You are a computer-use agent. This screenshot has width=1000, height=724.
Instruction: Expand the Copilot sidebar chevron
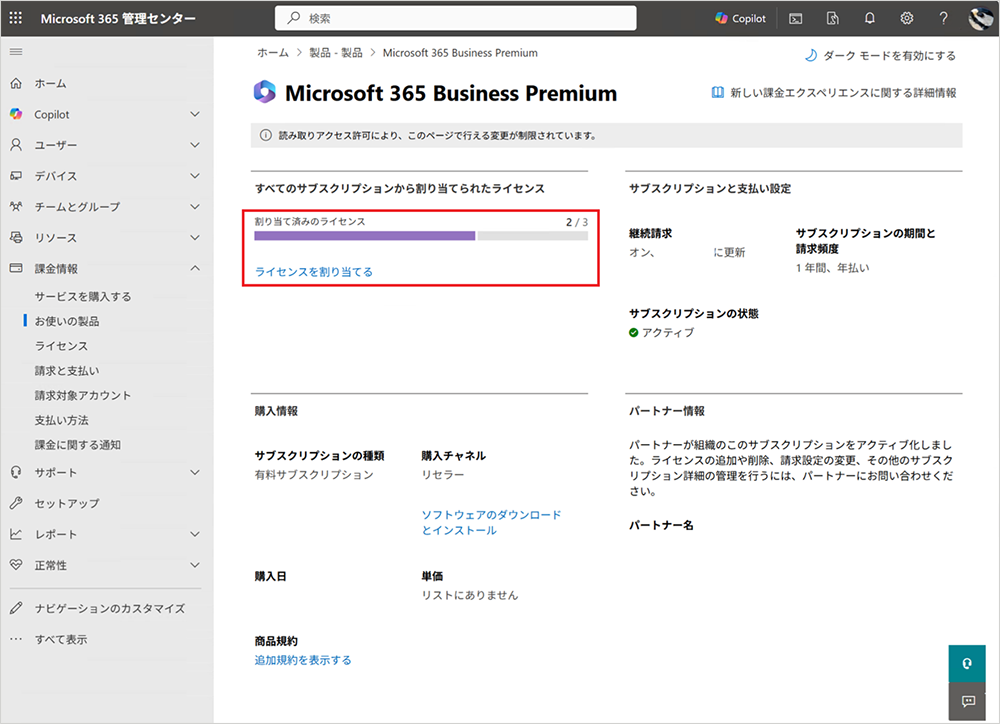click(x=195, y=114)
